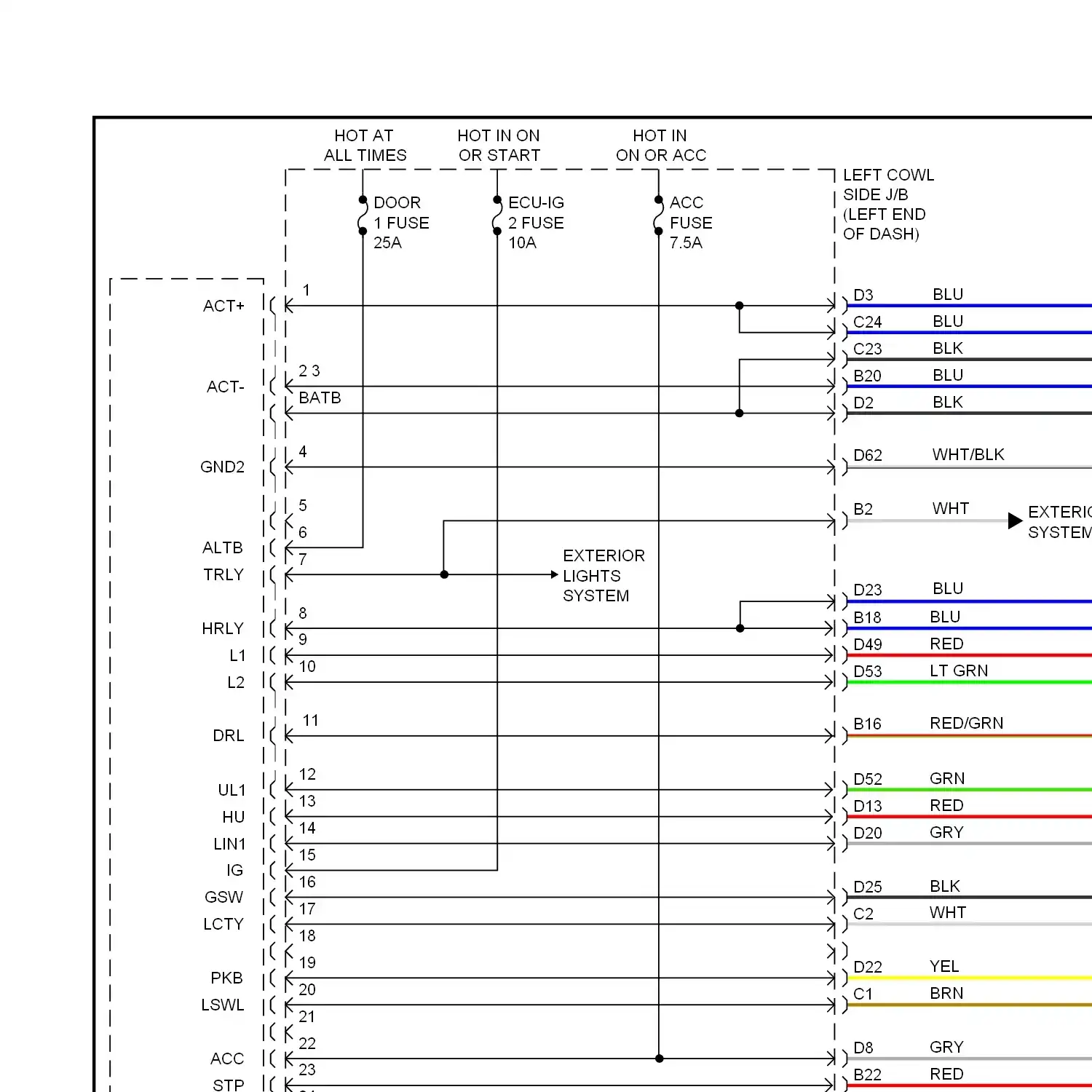
Task: Click the LSWL terminal label
Action: [x=222, y=1005]
